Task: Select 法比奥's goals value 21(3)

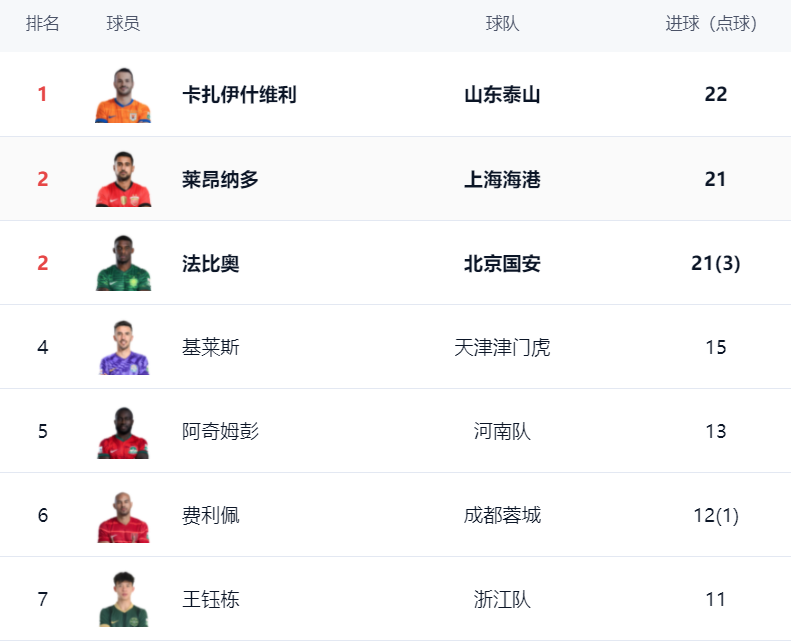Action: [x=715, y=264]
